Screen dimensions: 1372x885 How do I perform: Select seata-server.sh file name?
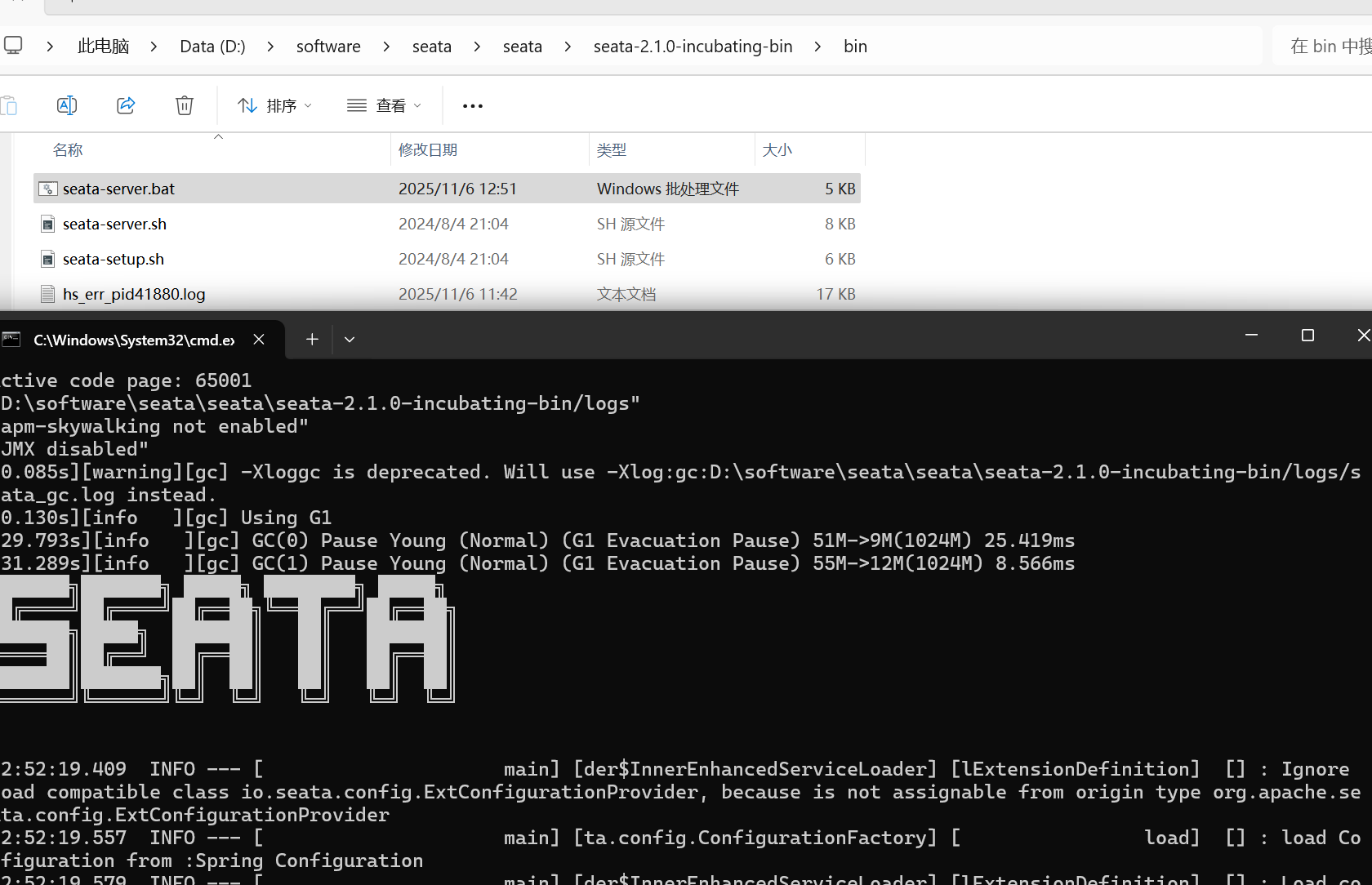[114, 224]
